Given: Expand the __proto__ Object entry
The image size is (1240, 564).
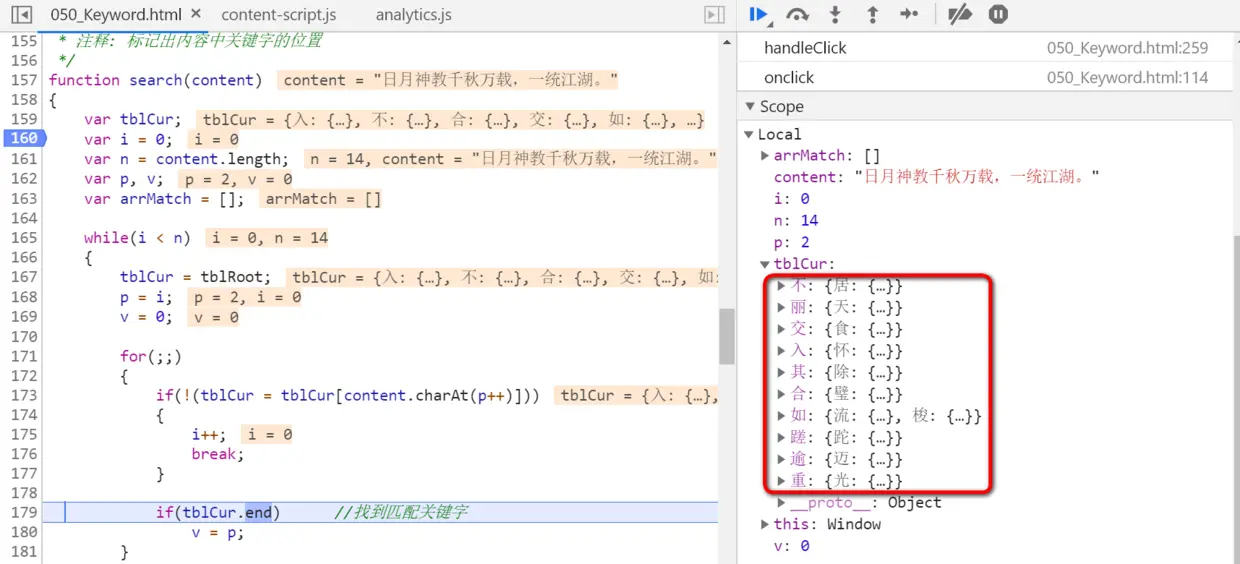Looking at the screenshot, I should click(782, 503).
